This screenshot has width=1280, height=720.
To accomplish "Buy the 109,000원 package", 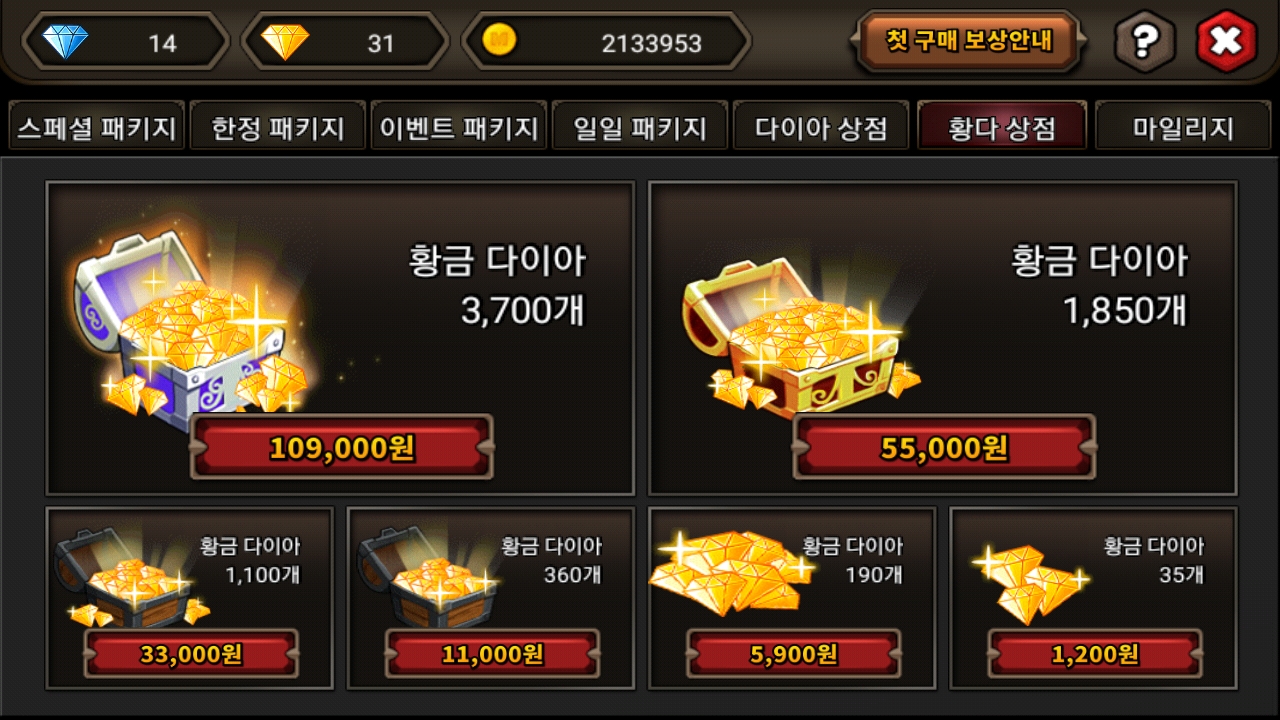I will tap(342, 447).
